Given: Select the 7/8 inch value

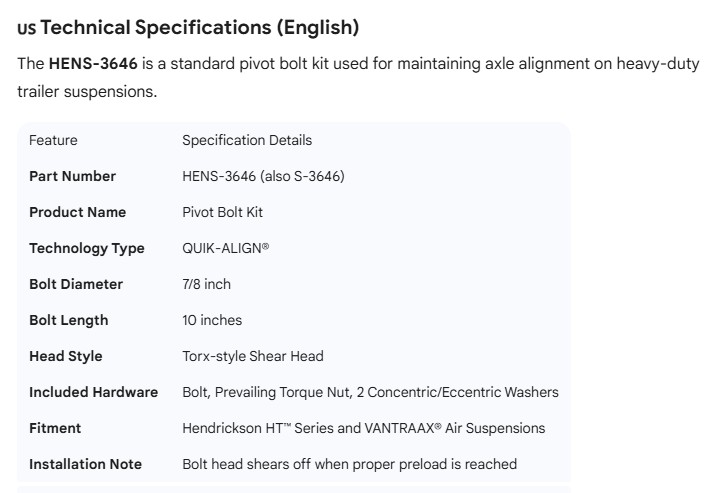Looking at the screenshot, I should [206, 284].
